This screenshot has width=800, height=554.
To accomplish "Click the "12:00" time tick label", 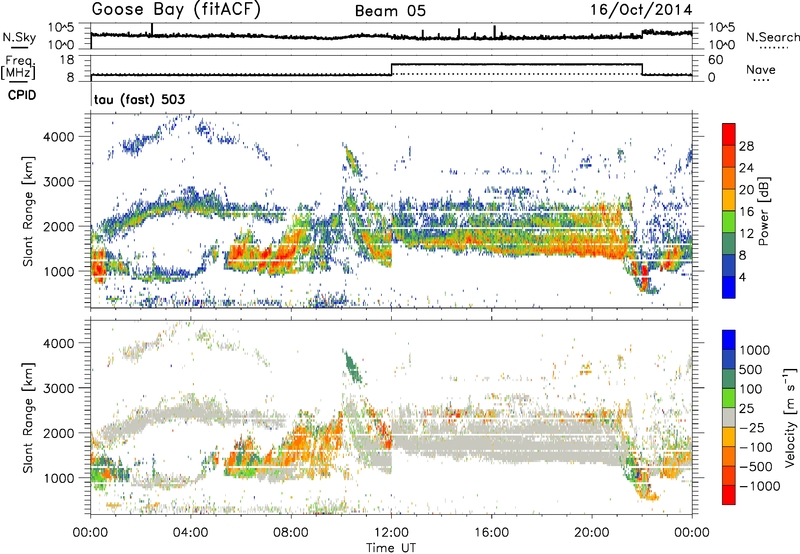I will click(x=391, y=533).
